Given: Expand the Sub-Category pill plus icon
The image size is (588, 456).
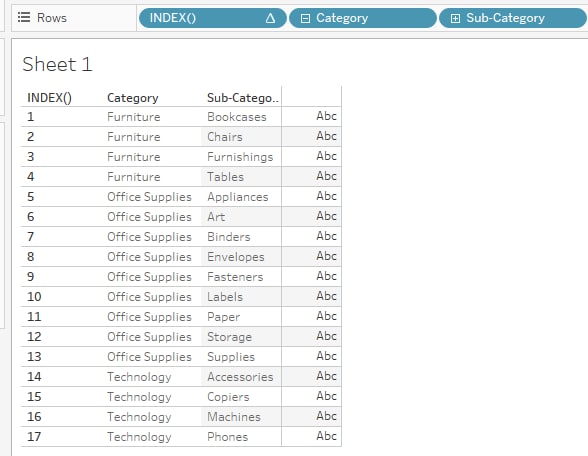Looking at the screenshot, I should coord(455,18).
